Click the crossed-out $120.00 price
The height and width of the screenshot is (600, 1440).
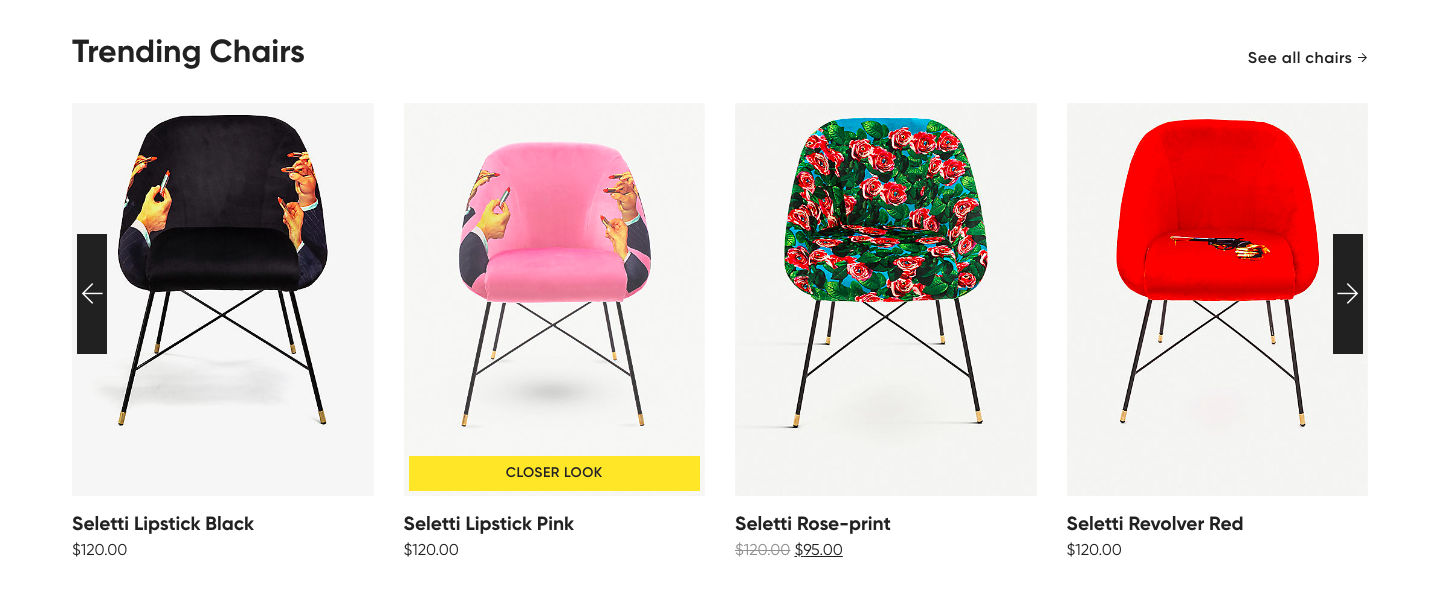tap(763, 550)
